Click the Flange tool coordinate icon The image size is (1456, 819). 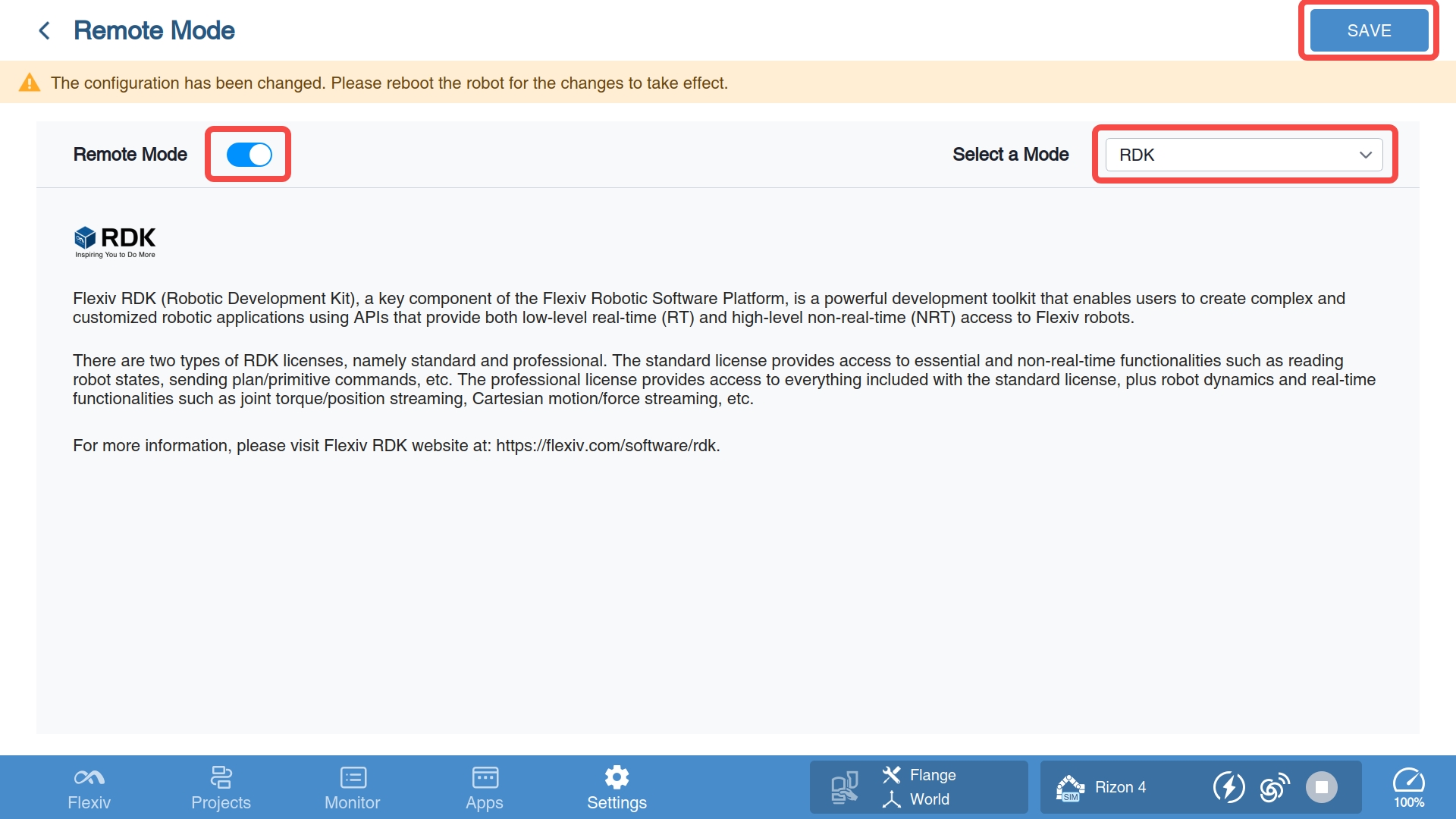pos(892,775)
